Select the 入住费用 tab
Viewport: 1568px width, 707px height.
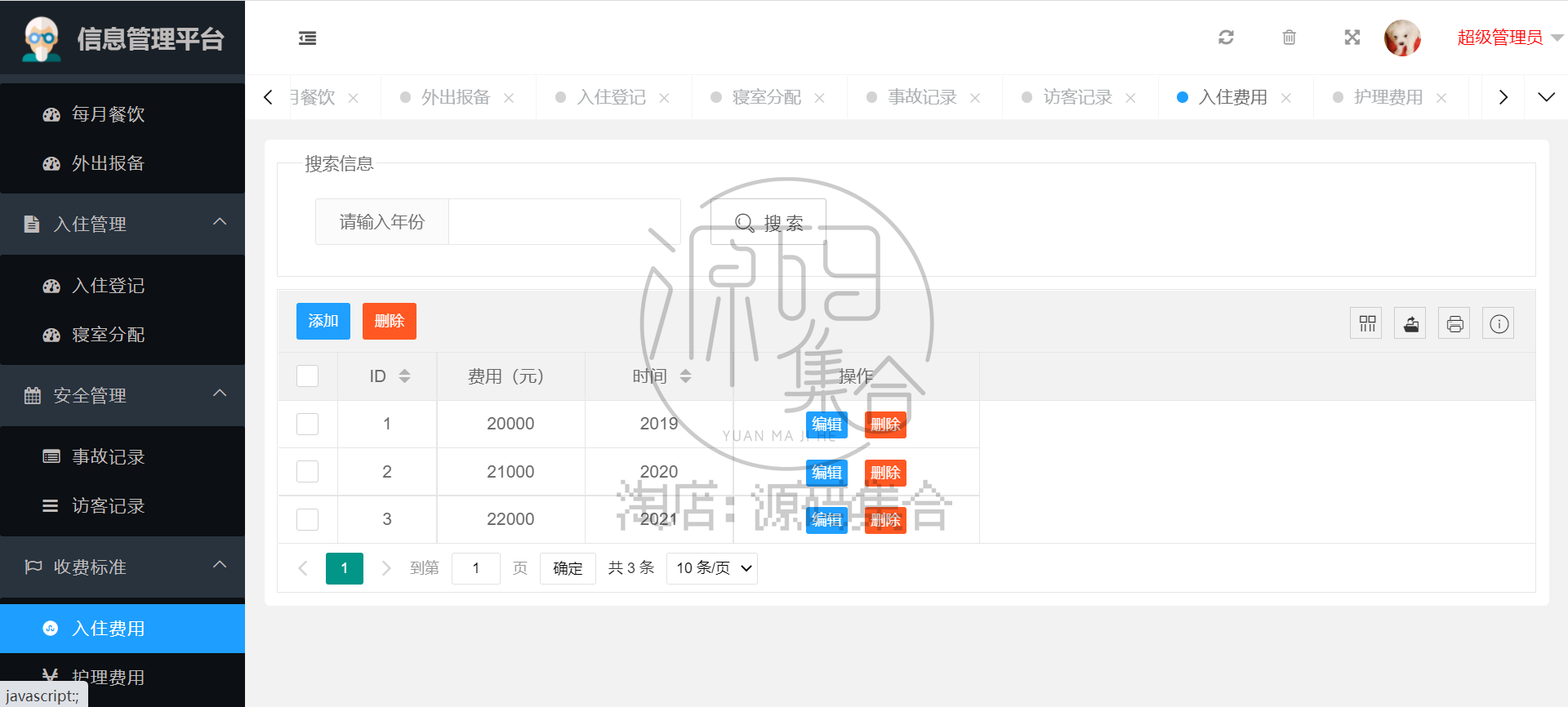coord(1232,97)
